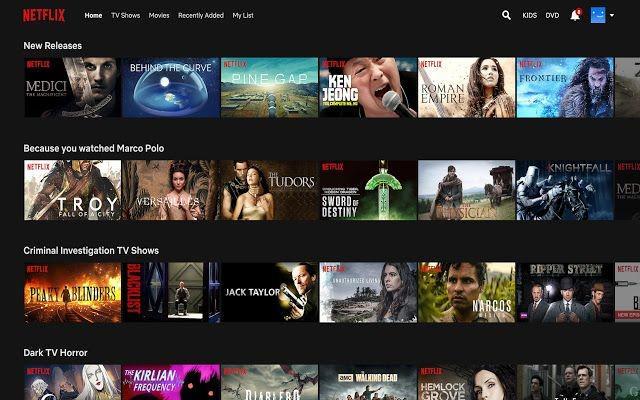The width and height of the screenshot is (640, 400).
Task: Open the Medici thumbnail
Action: point(73,87)
